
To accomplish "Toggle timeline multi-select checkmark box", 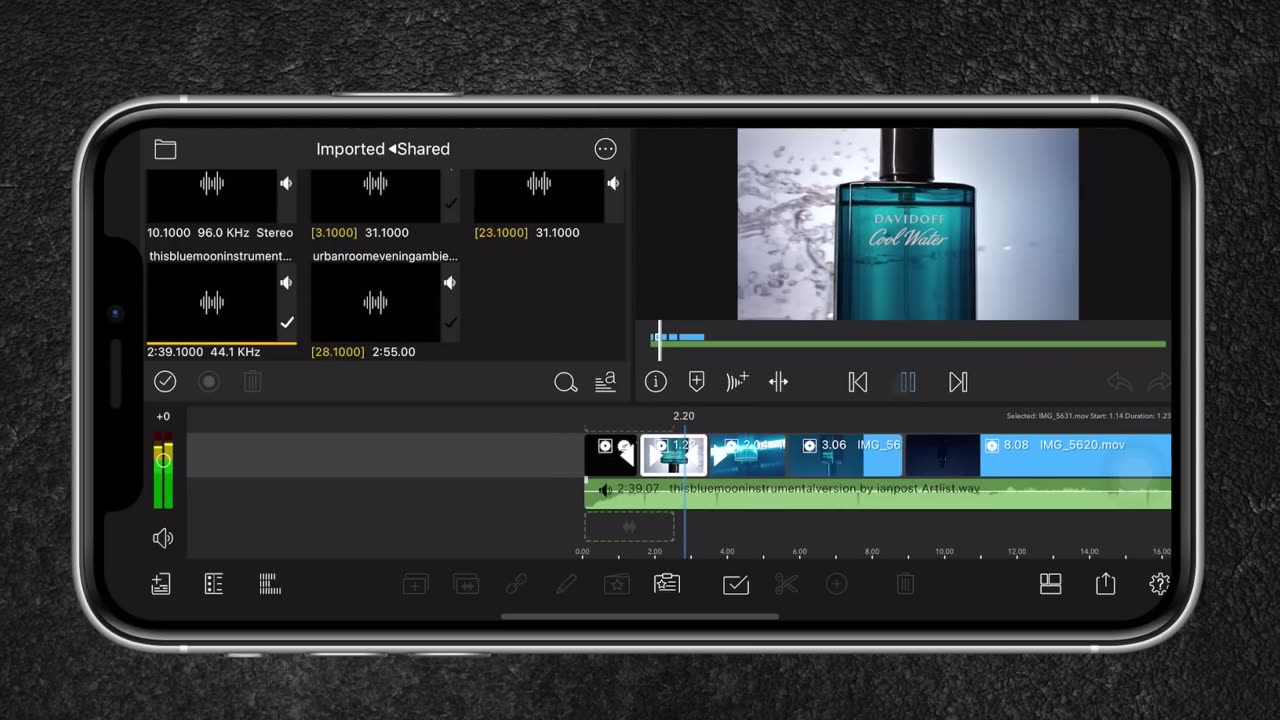I will (x=736, y=585).
